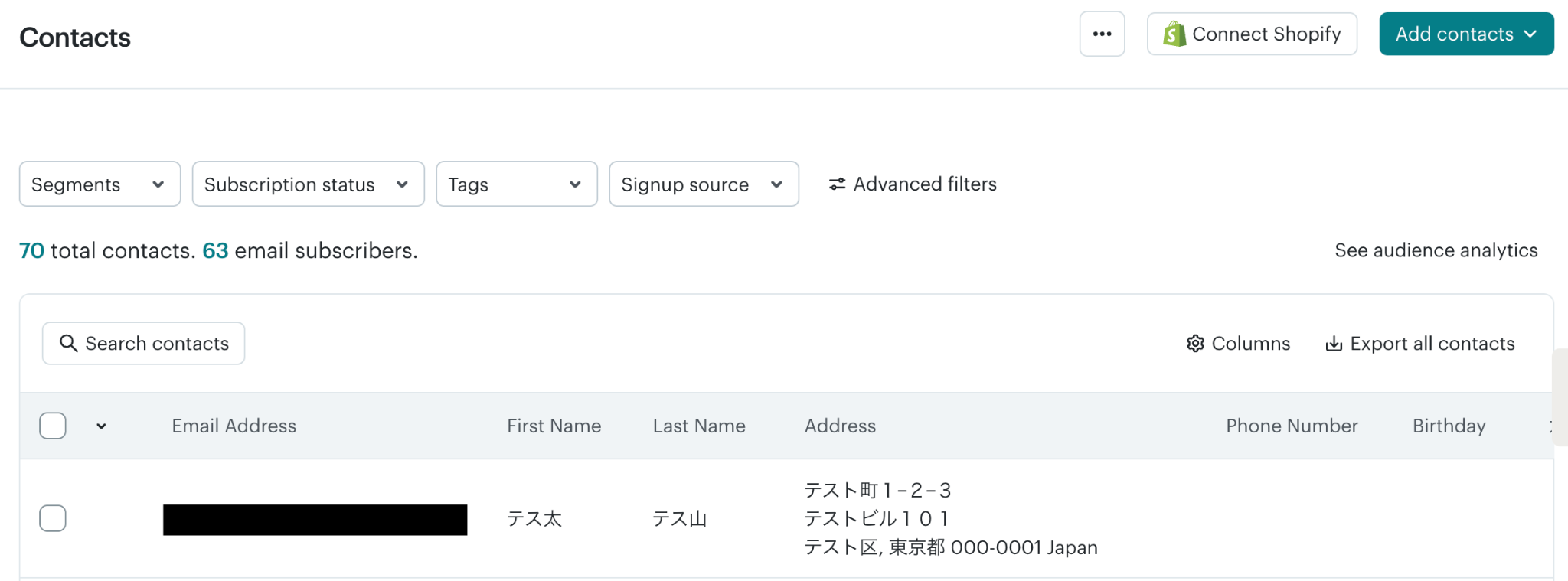Click the 70 total contacts link
The width and height of the screenshot is (1568, 581).
[x=31, y=251]
